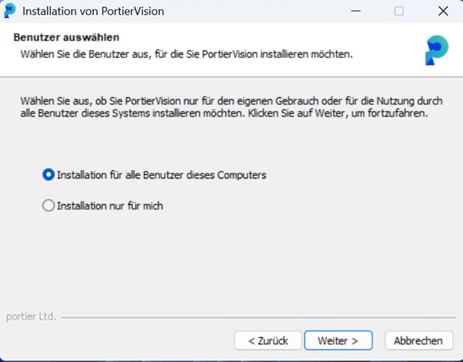Viewport: 463px width, 362px height.
Task: Close the installer with the X button
Action: pyautogui.click(x=443, y=11)
